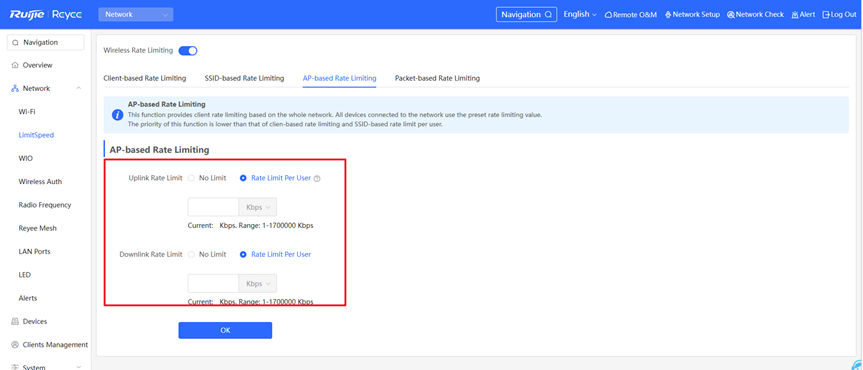Collapse the Network sidebar section chevron
863x370 pixels.
[79, 89]
